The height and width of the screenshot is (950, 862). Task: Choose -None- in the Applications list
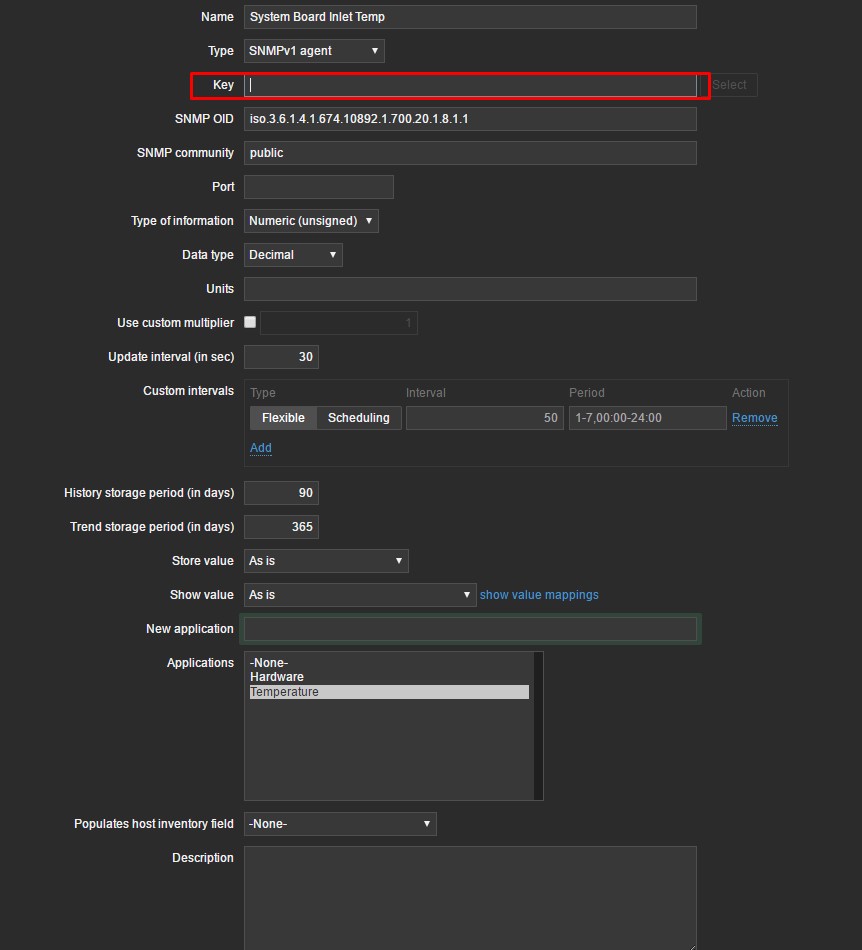click(269, 663)
